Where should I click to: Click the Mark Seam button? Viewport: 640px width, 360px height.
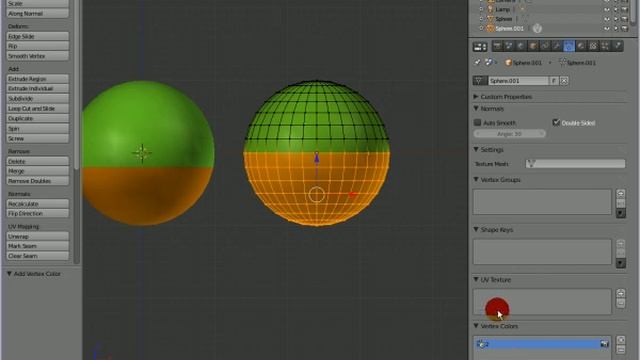click(x=38, y=246)
